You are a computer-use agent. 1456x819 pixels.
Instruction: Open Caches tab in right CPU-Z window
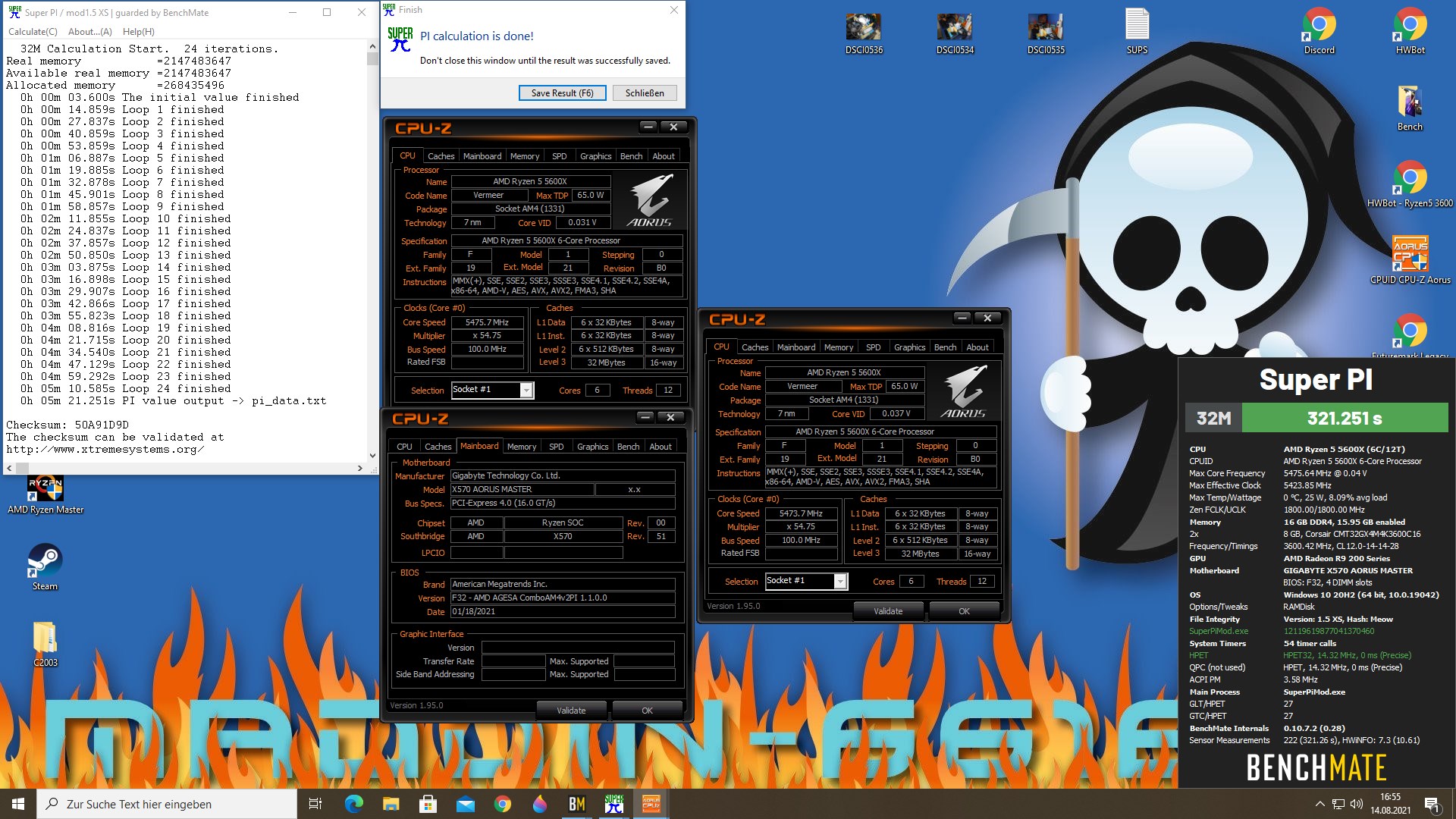[755, 347]
